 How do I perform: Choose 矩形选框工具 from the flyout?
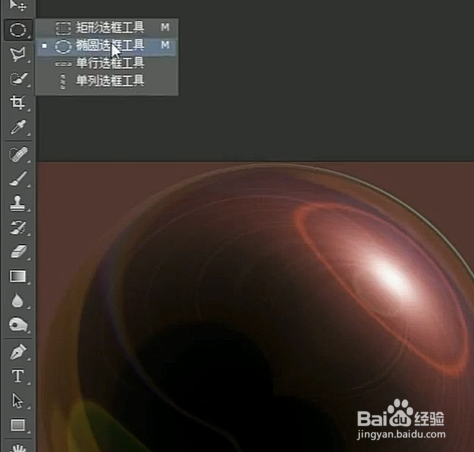click(107, 27)
